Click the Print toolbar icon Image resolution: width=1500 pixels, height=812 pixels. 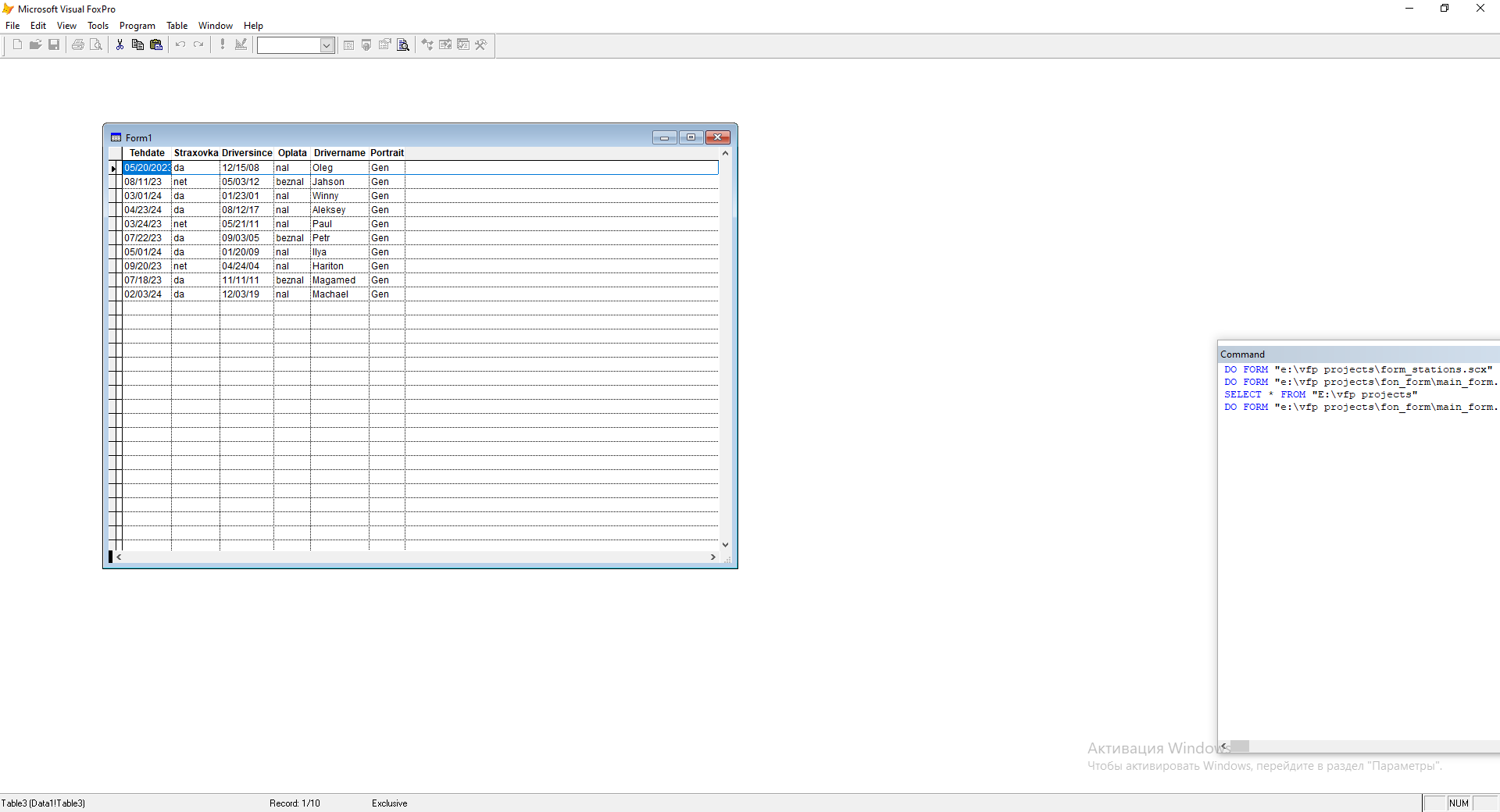(78, 45)
